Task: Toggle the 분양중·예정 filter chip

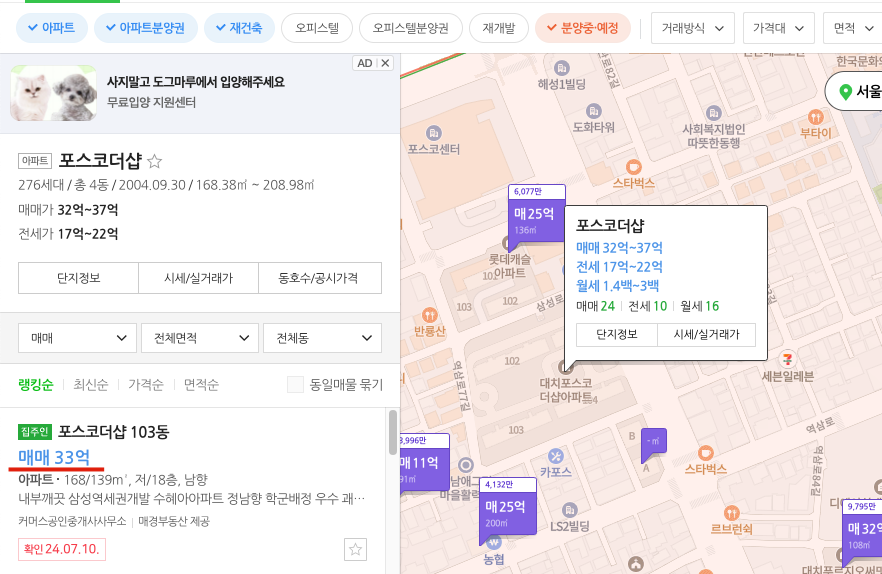Action: [x=583, y=28]
